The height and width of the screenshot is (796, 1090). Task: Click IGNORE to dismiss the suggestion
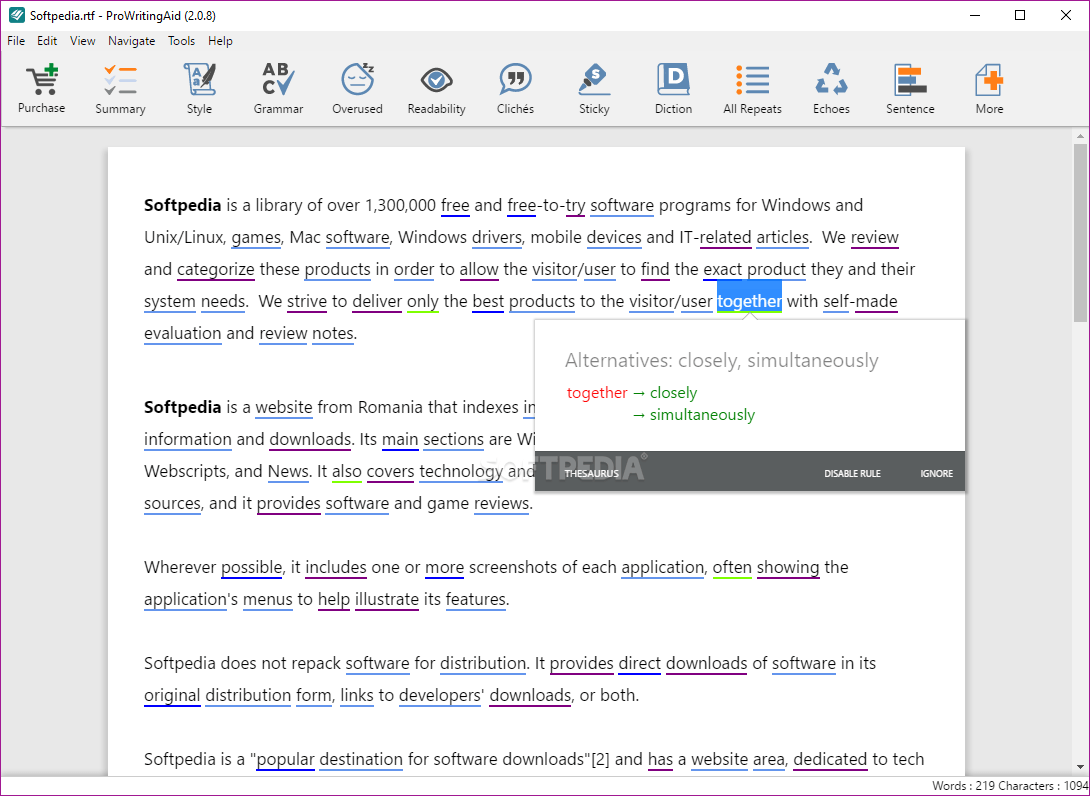(936, 473)
